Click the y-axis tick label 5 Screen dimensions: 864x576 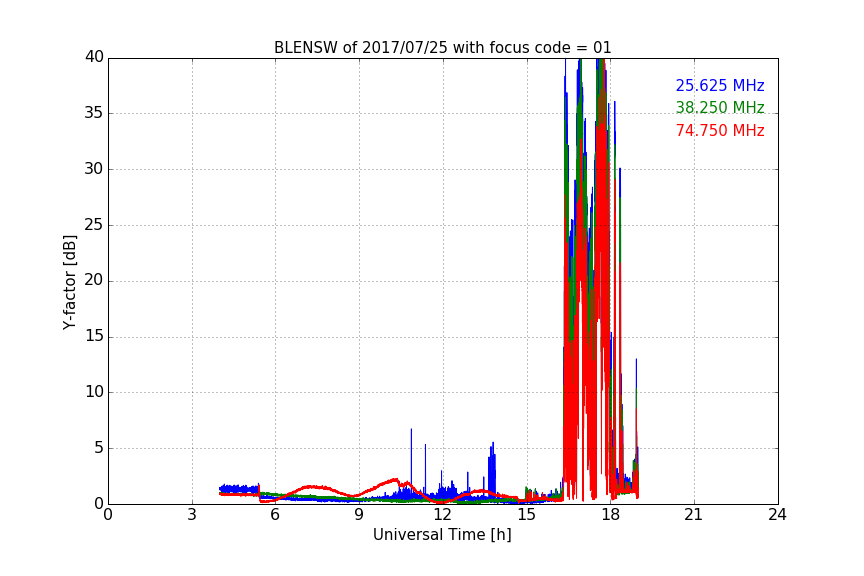pos(99,448)
